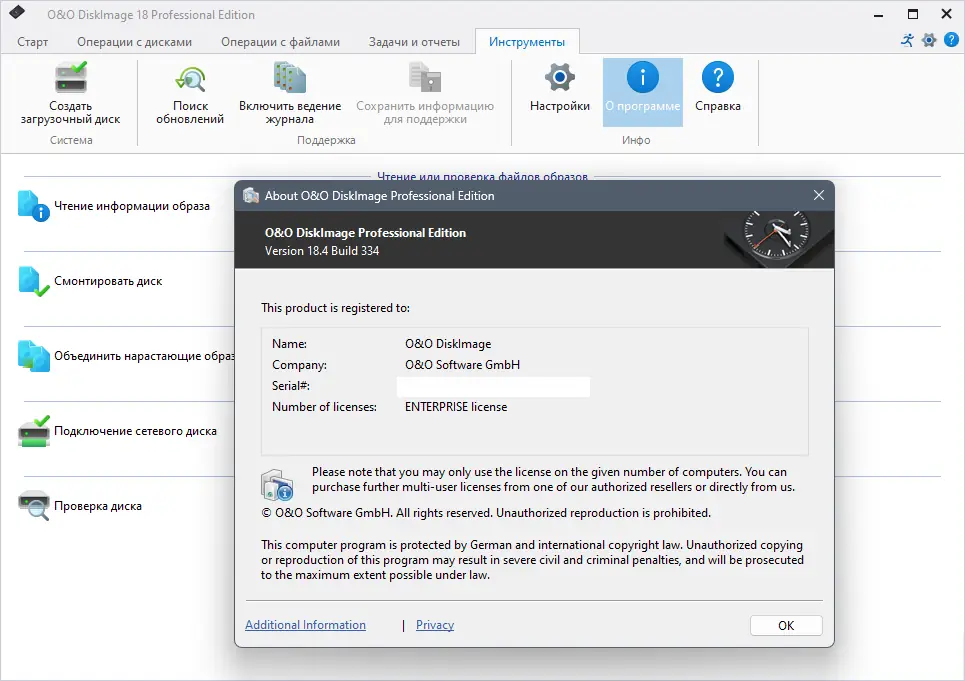Click Объединить нарастающие образы icon
Viewport: 965px width, 681px height.
[x=33, y=356]
